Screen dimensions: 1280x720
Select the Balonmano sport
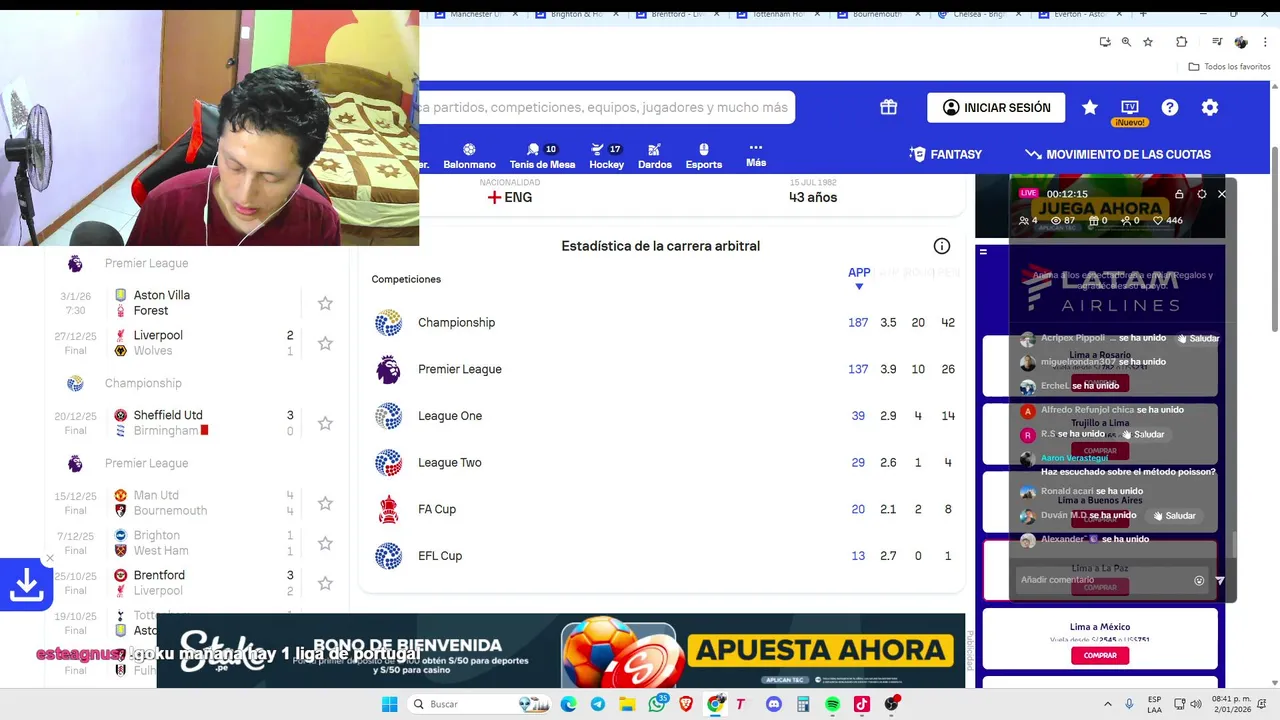(x=469, y=156)
